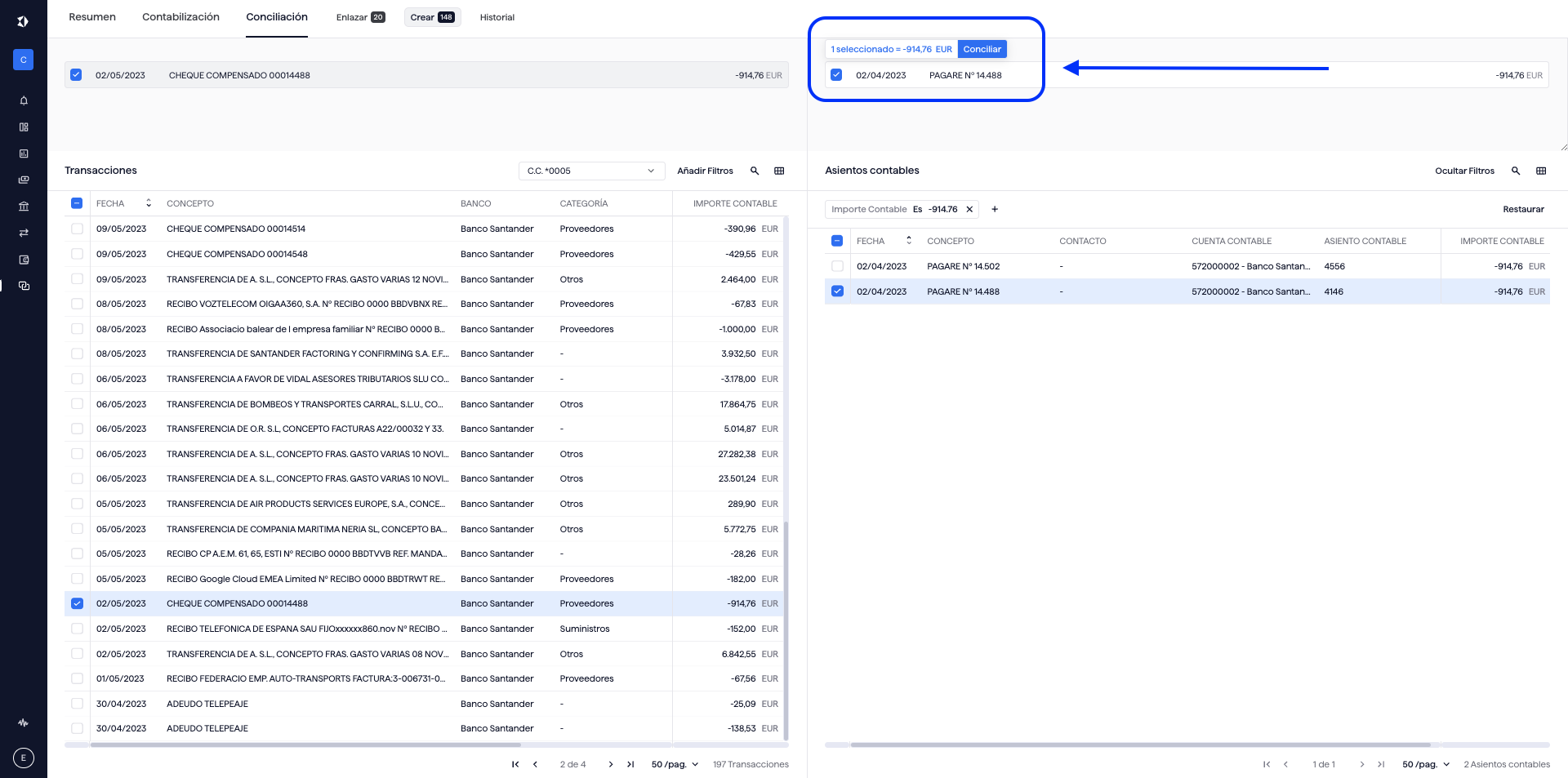Open the reports chart icon in sidebar
This screenshot has height=778, width=1568.
pos(24,153)
